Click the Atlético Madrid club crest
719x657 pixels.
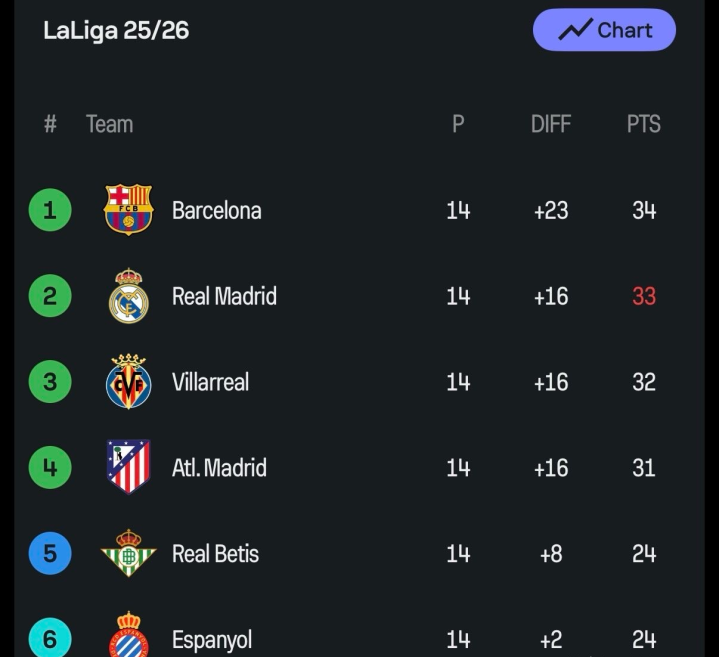[x=129, y=467]
